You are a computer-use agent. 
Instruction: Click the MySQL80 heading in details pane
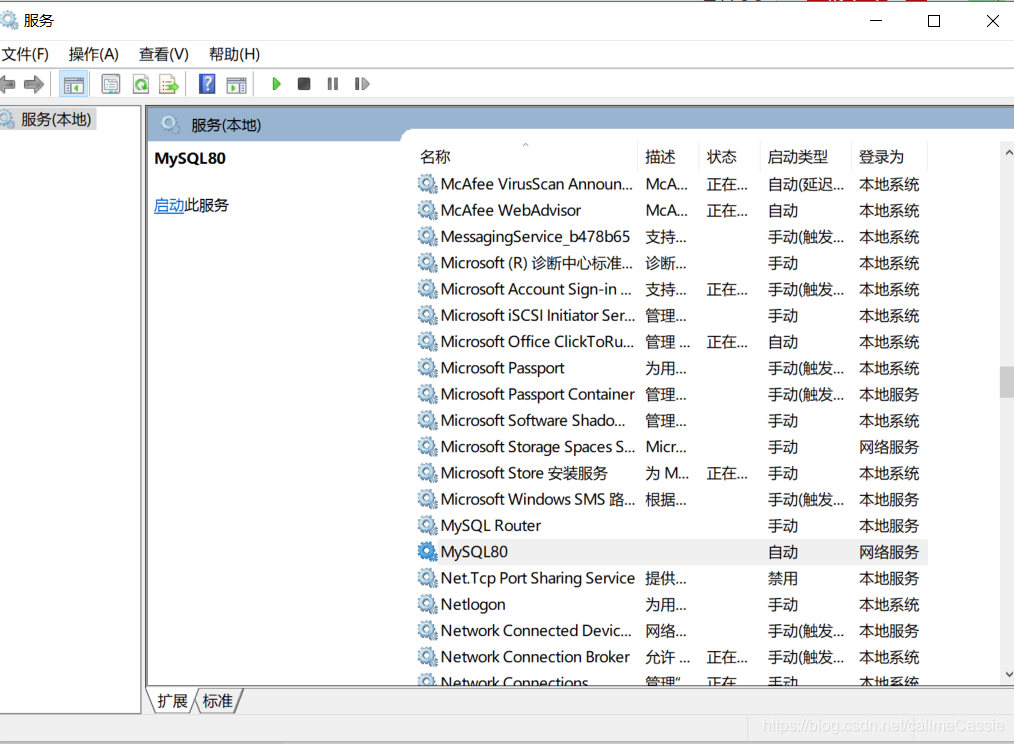pyautogui.click(x=190, y=159)
